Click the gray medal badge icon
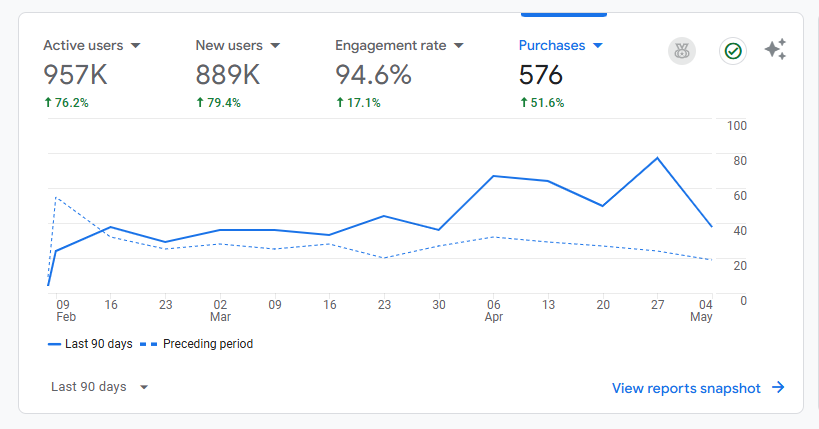 pyautogui.click(x=682, y=51)
